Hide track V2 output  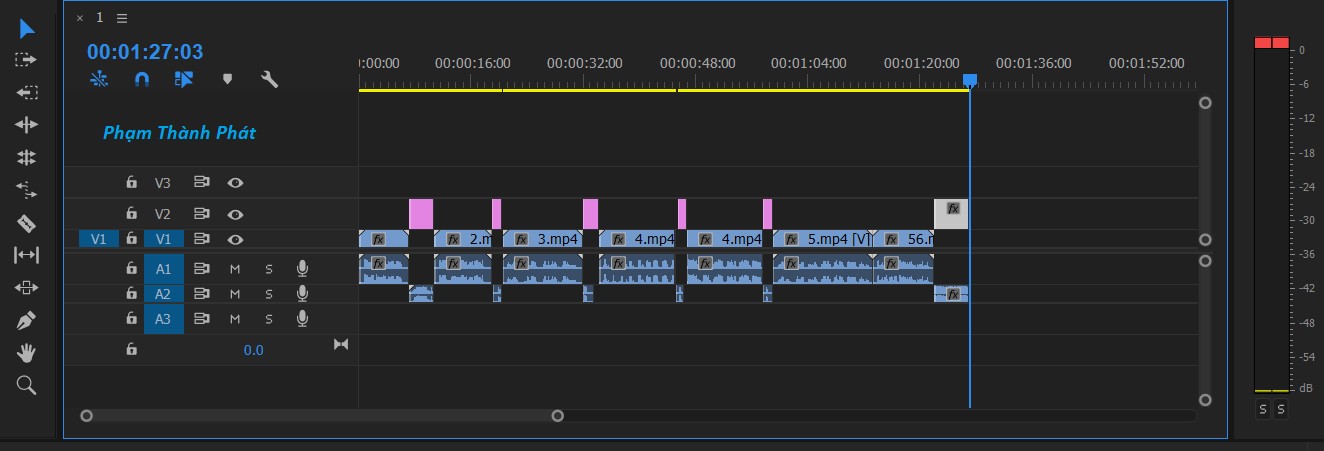tap(235, 214)
